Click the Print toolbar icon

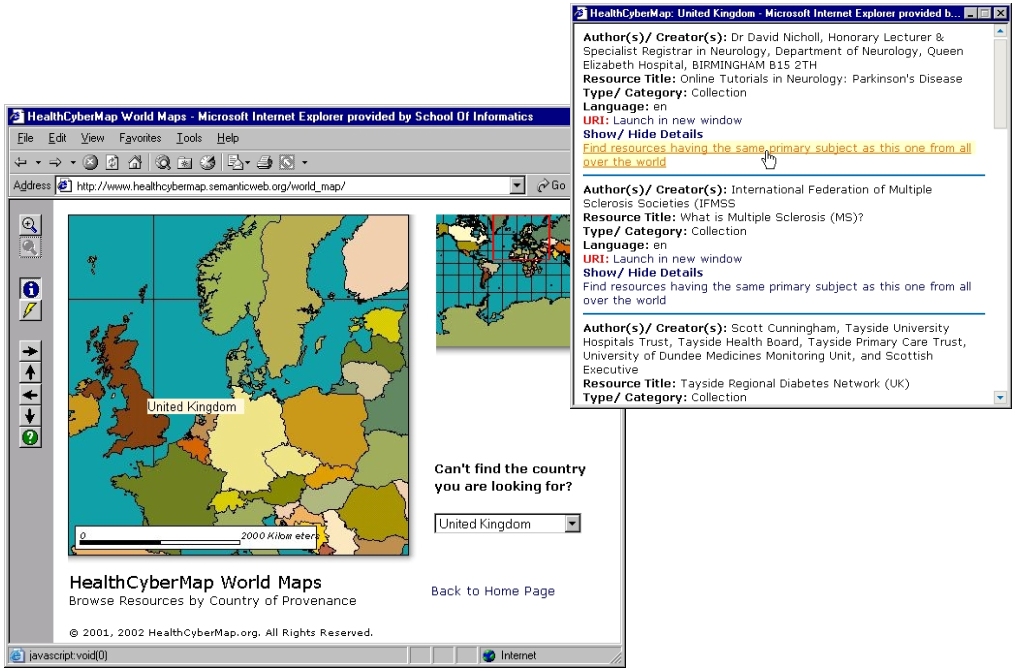264,162
